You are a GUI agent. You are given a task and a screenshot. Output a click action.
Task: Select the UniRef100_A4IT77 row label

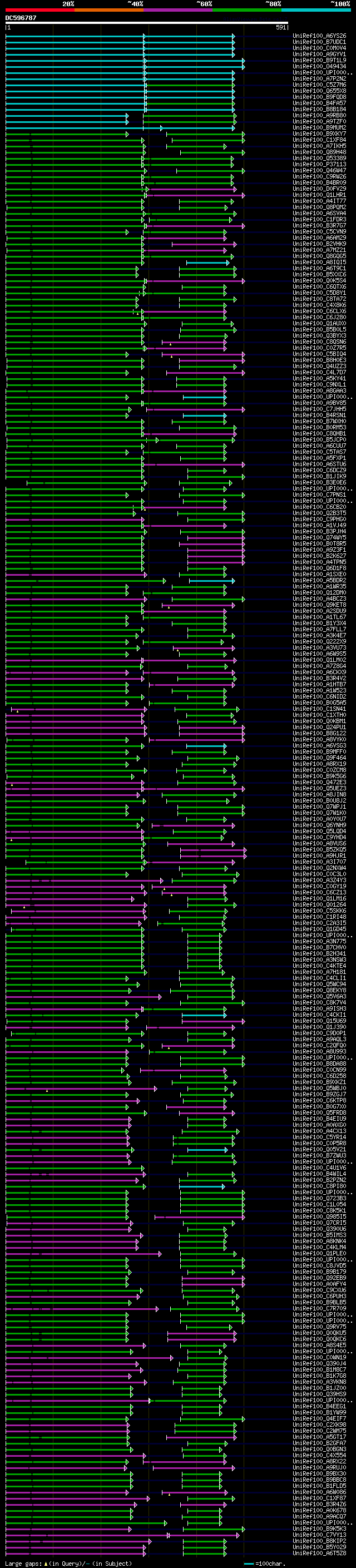point(319,201)
